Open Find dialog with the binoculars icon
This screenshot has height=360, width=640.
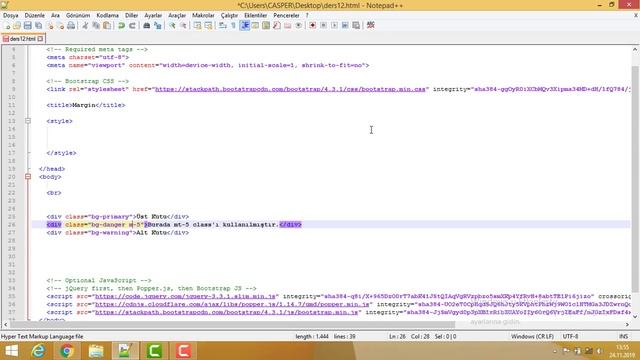tap(147, 25)
